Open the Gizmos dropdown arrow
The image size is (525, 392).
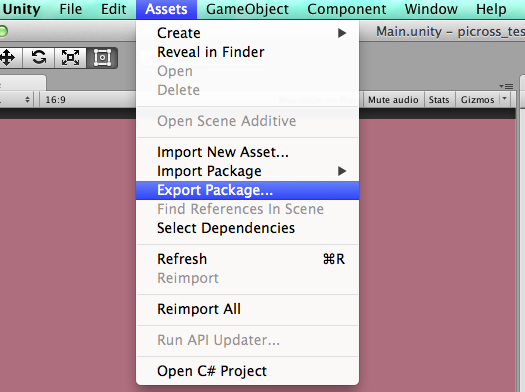click(504, 99)
